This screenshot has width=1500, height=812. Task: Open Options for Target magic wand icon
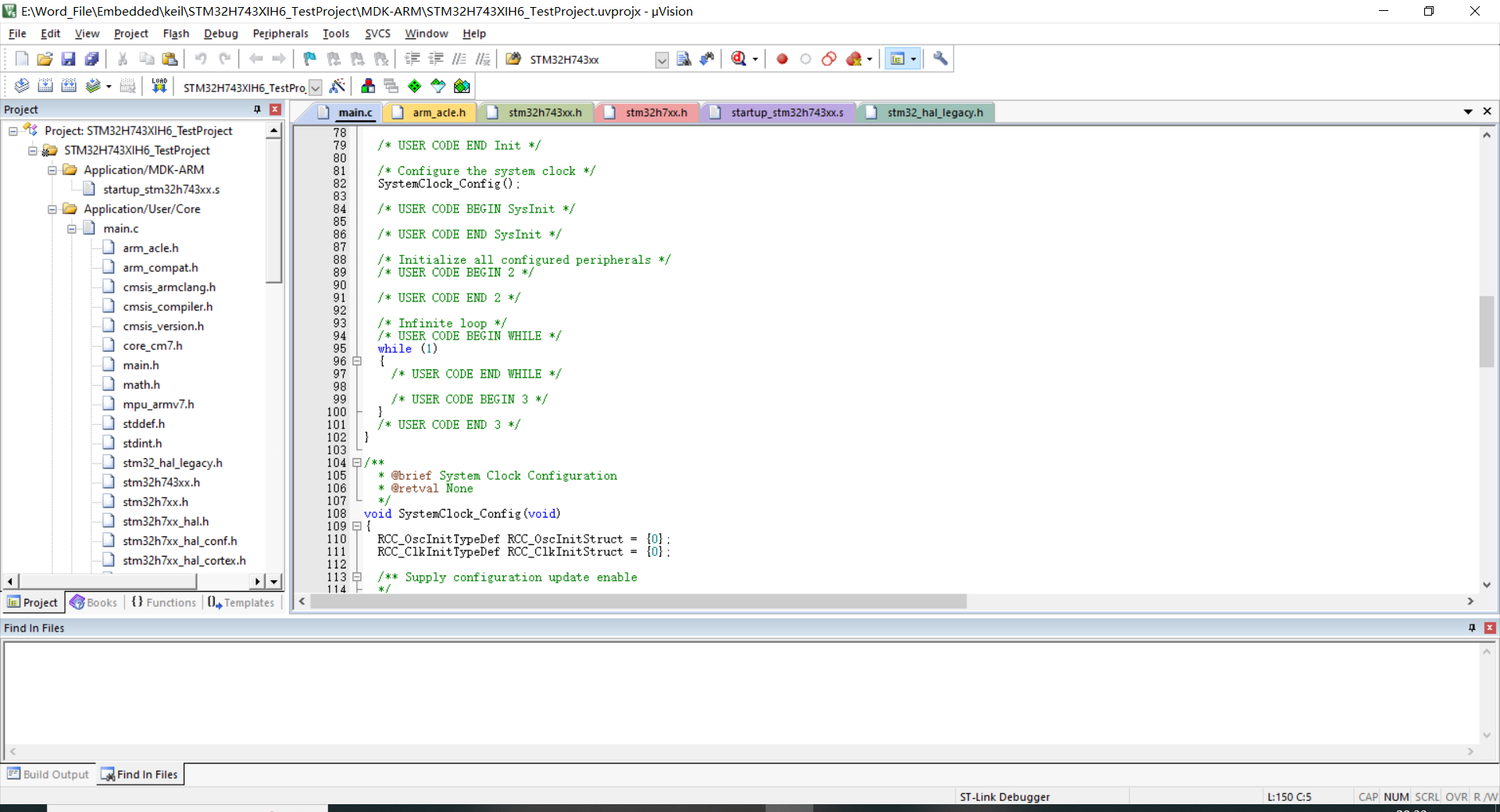(337, 86)
